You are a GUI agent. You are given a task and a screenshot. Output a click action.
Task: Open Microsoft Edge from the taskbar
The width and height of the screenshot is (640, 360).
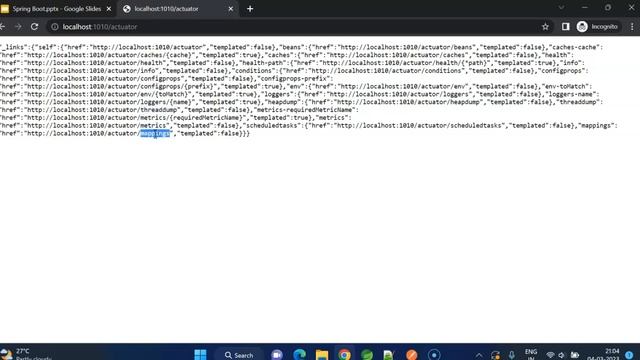coord(299,355)
